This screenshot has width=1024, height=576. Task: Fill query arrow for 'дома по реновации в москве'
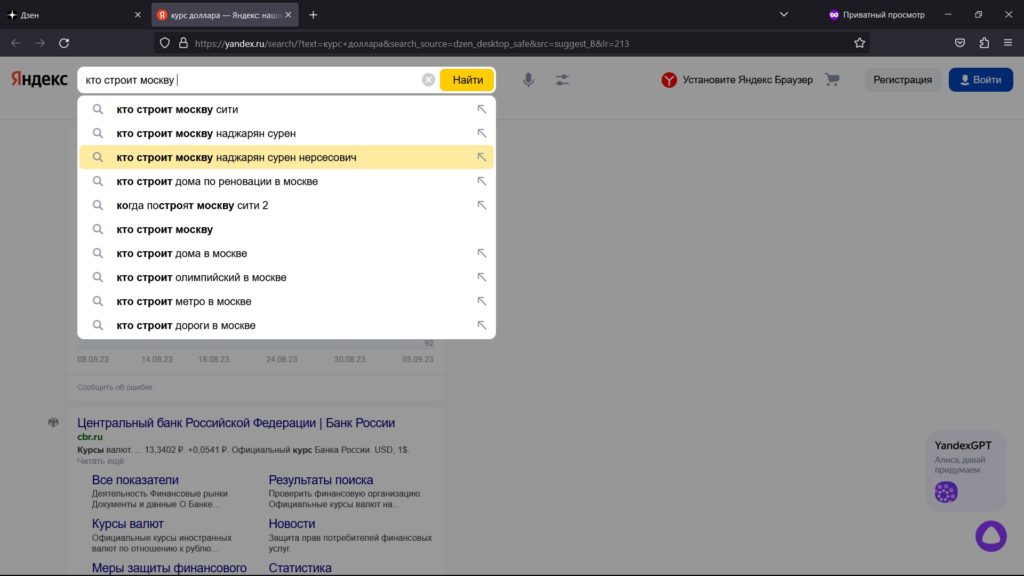click(481, 181)
